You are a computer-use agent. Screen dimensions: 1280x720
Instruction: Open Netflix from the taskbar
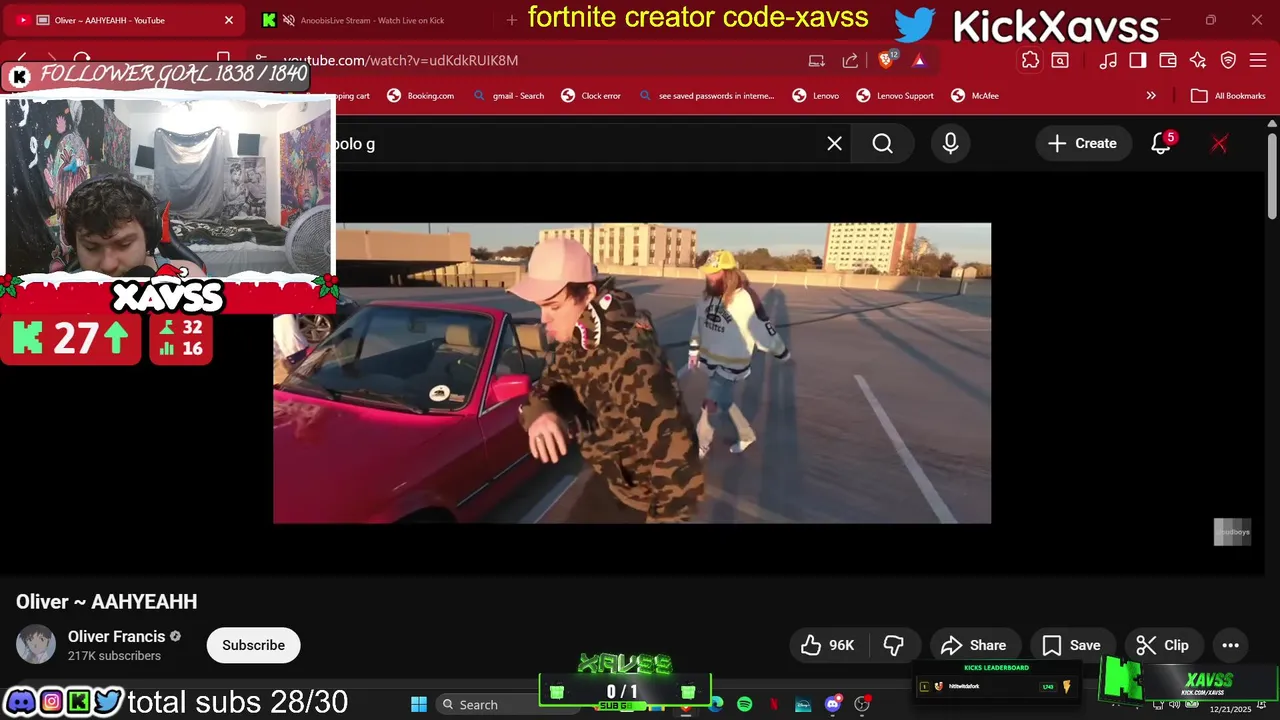point(774,705)
